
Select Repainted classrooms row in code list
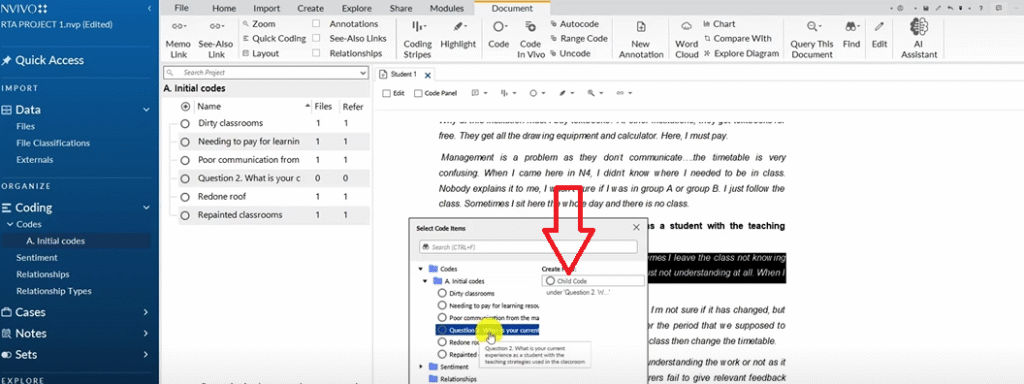coord(274,215)
